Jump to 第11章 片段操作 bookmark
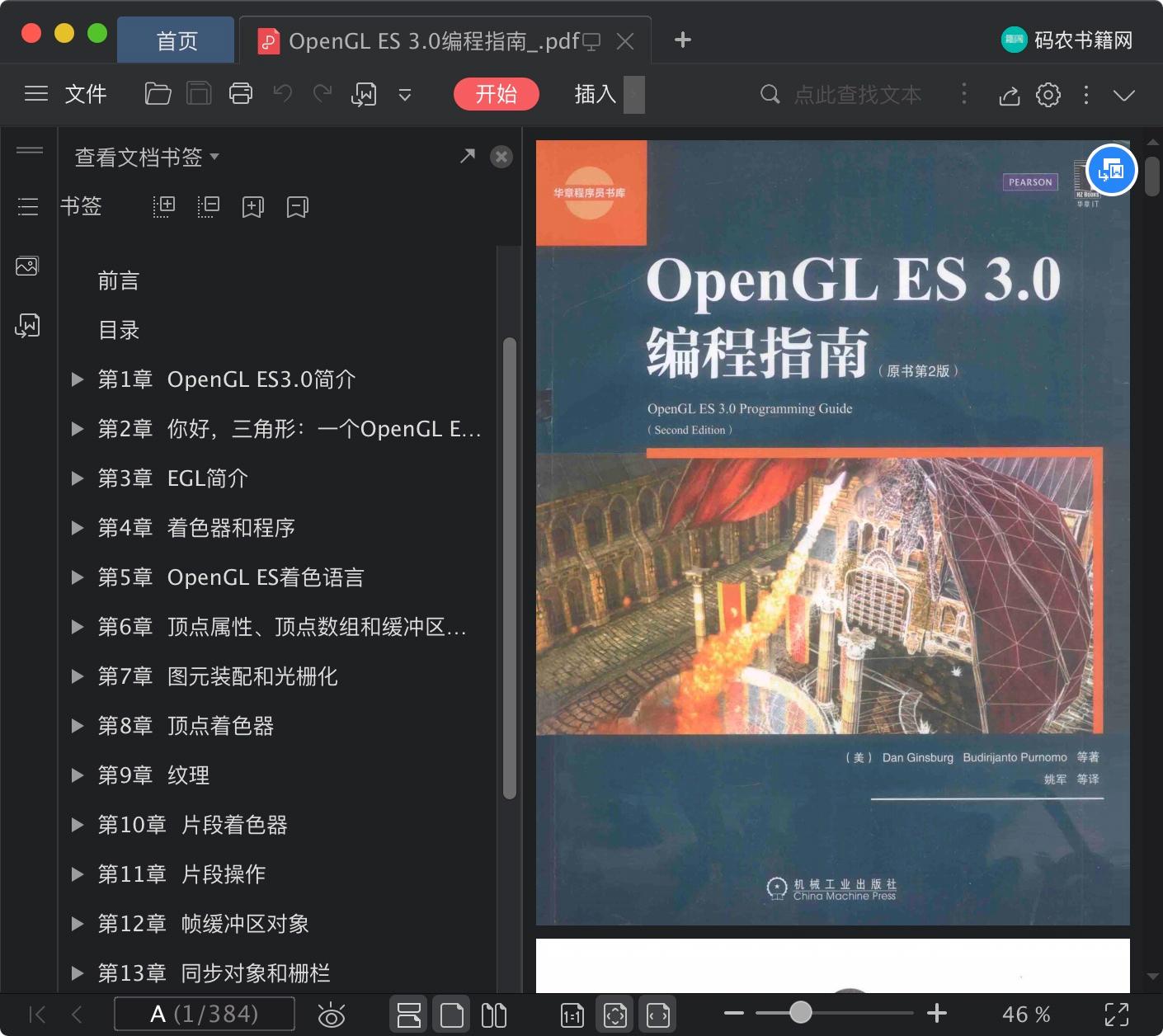This screenshot has height=1036, width=1163. [181, 874]
